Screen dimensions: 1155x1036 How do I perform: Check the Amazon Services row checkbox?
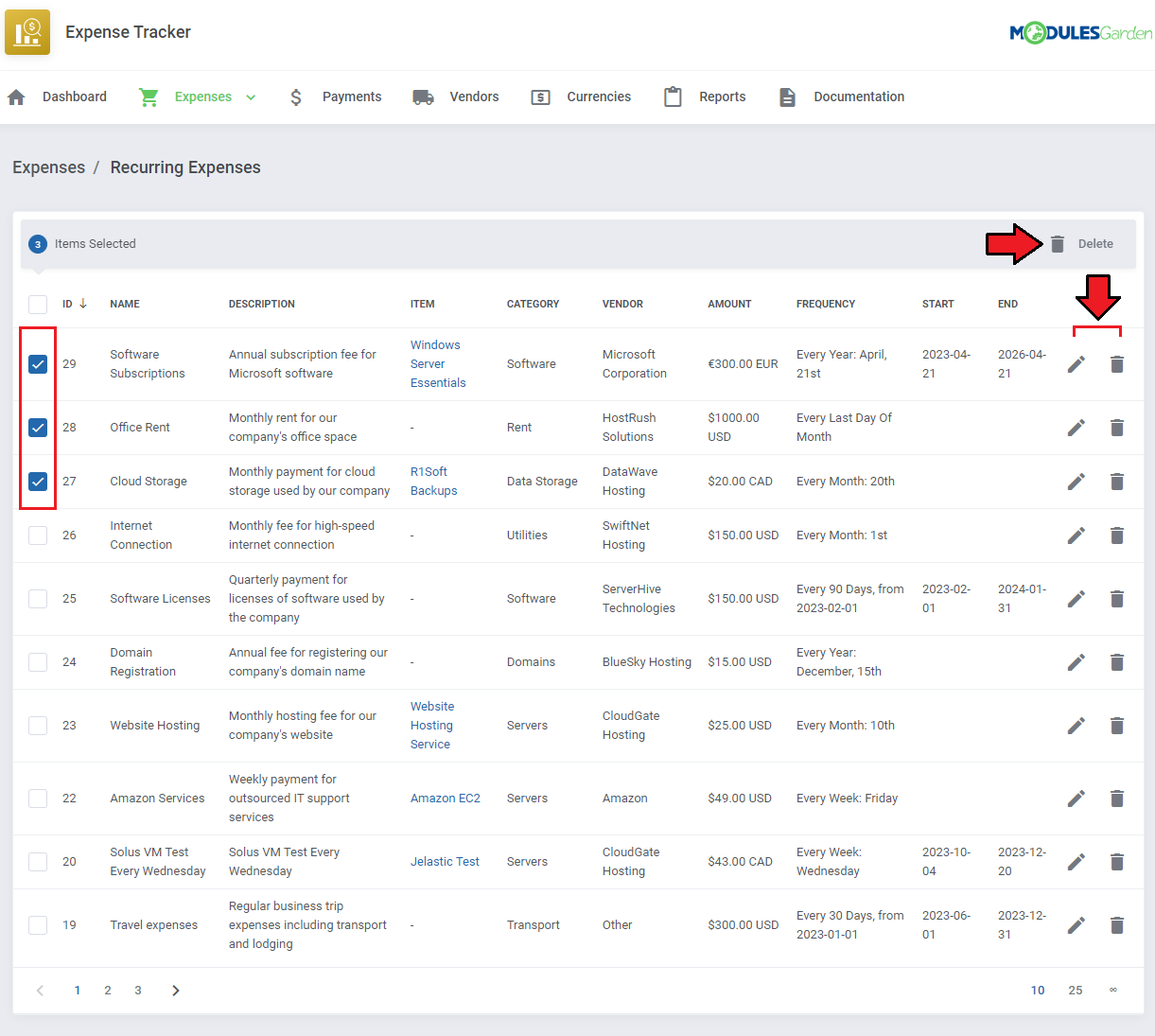(38, 799)
